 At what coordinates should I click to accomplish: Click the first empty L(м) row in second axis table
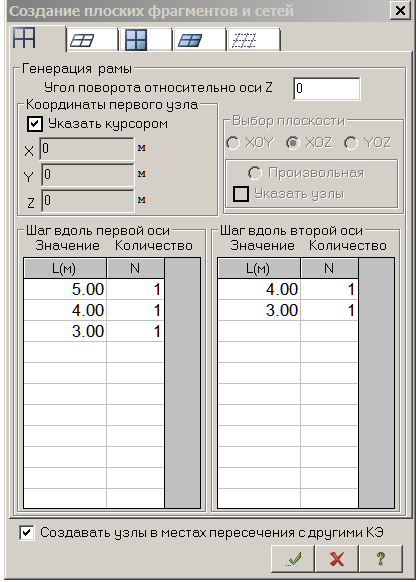click(259, 331)
